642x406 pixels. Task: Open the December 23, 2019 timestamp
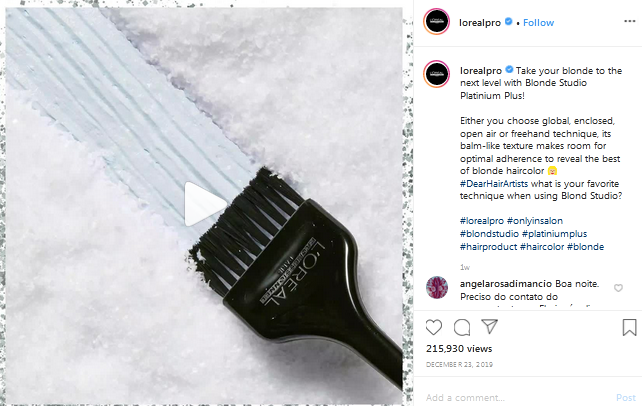(459, 364)
